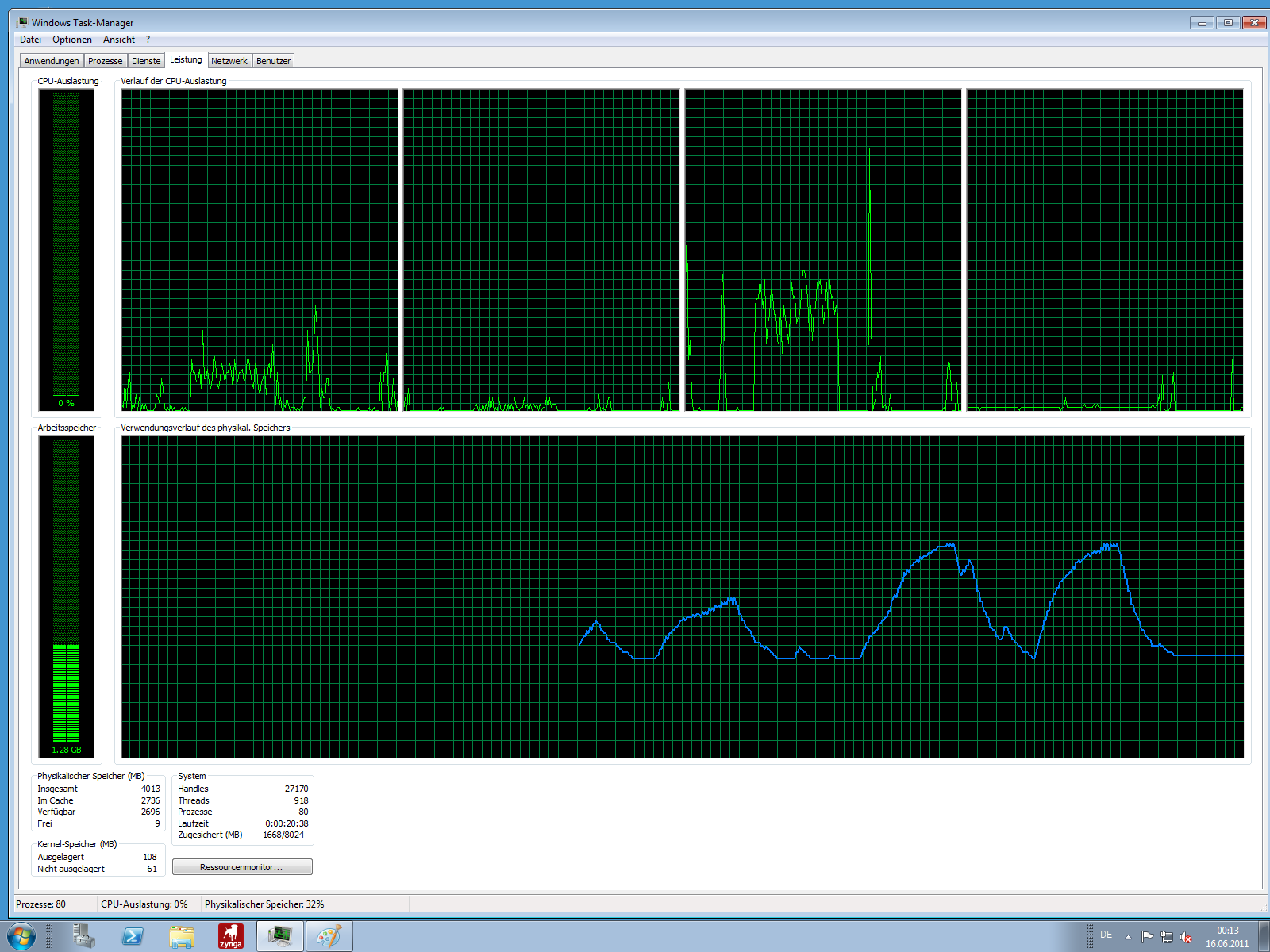This screenshot has height=952, width=1270.
Task: Open the Zynga taskbar shortcut
Action: pyautogui.click(x=231, y=937)
